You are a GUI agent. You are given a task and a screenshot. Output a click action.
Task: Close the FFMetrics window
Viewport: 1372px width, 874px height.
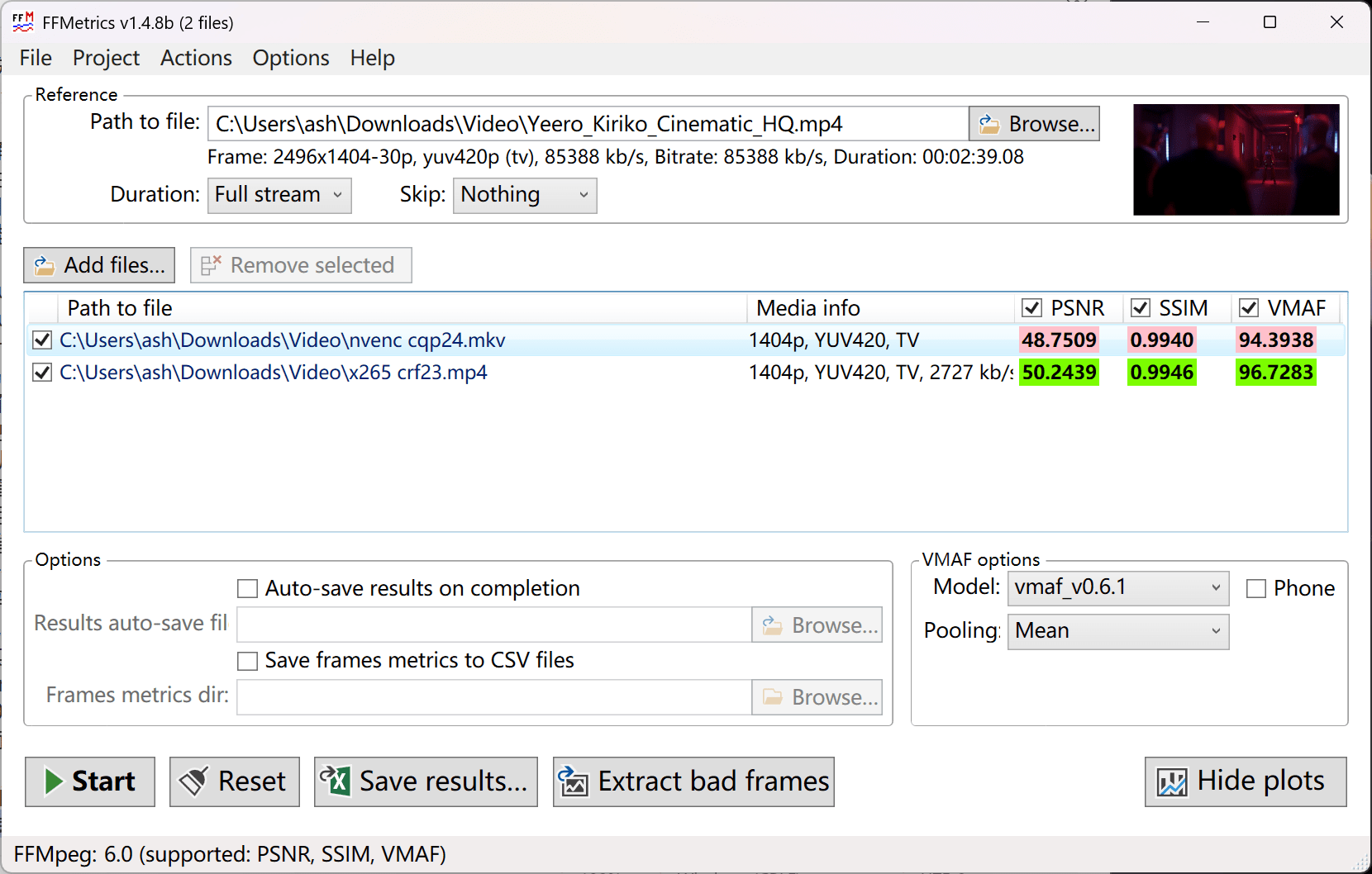[1336, 22]
